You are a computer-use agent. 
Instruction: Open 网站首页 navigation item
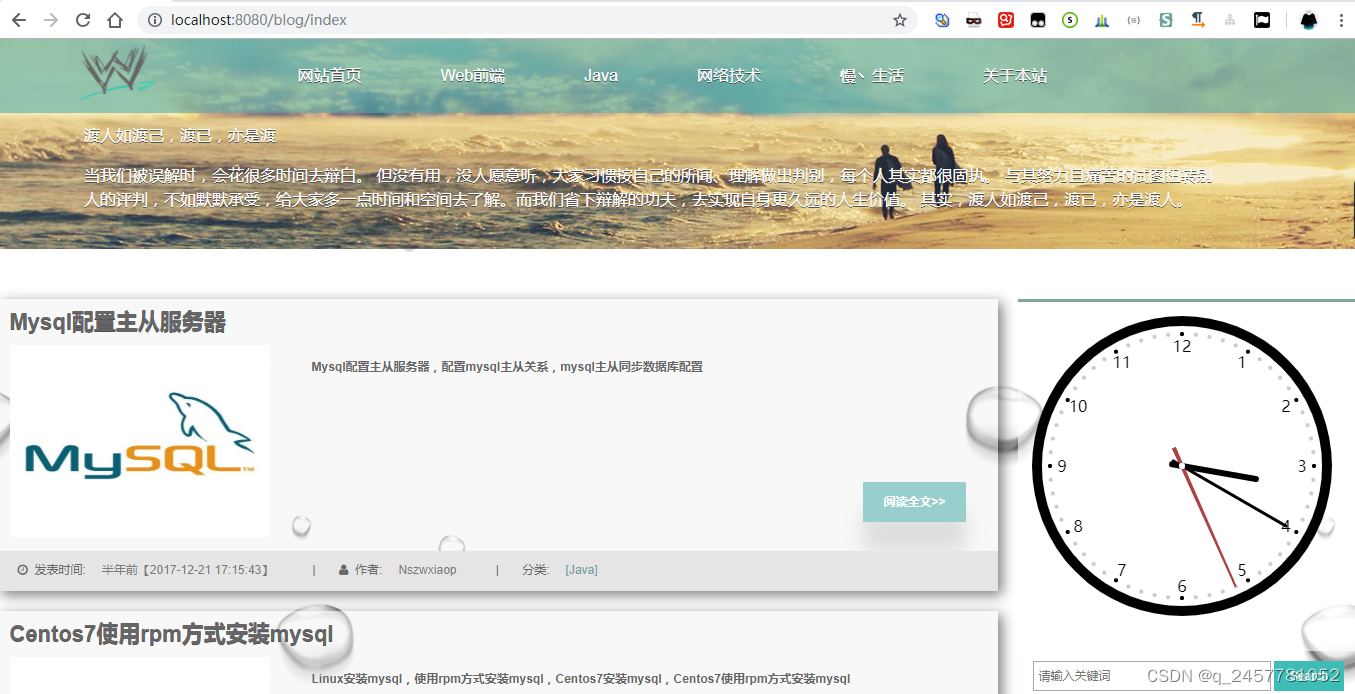point(329,76)
